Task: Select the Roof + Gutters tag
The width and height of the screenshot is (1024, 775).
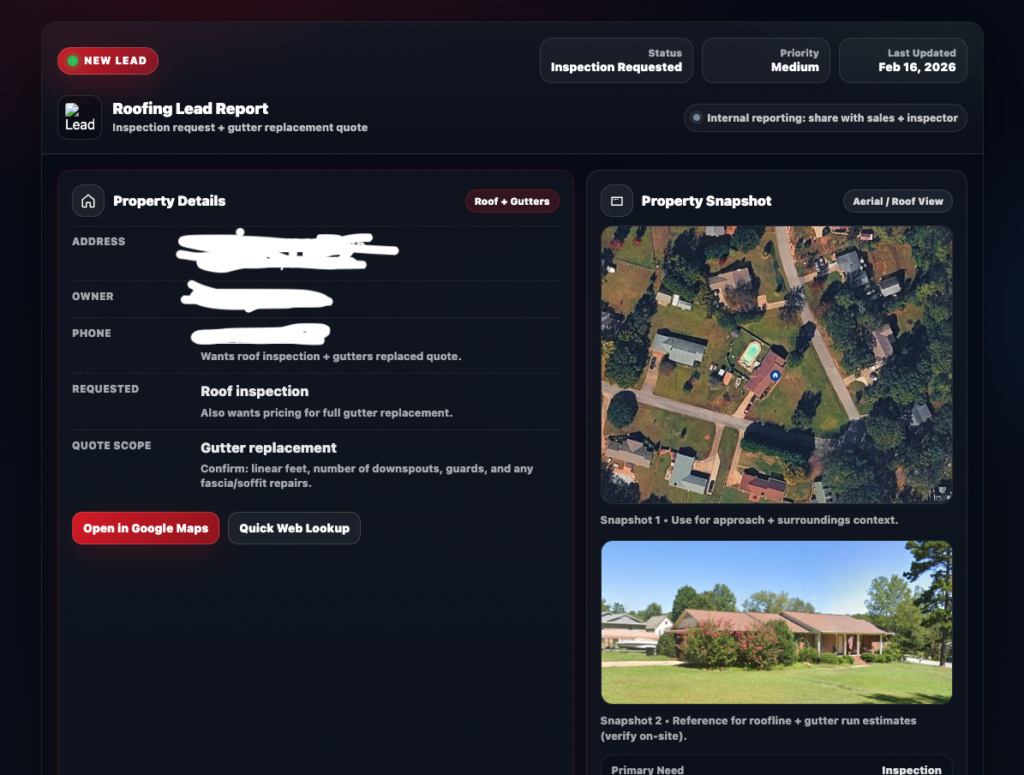Action: [x=512, y=201]
